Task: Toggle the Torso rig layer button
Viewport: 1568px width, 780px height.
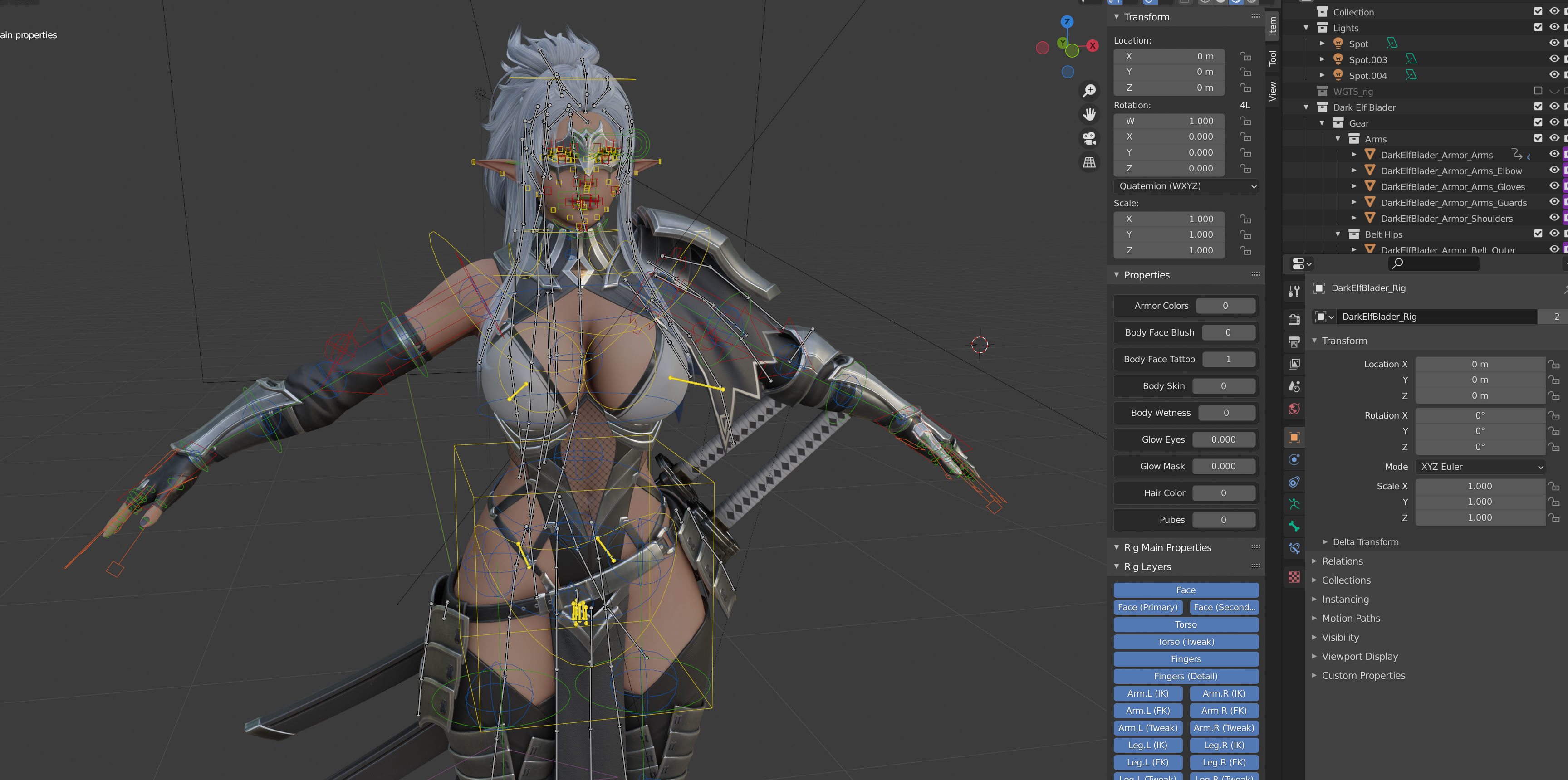Action: 1185,625
